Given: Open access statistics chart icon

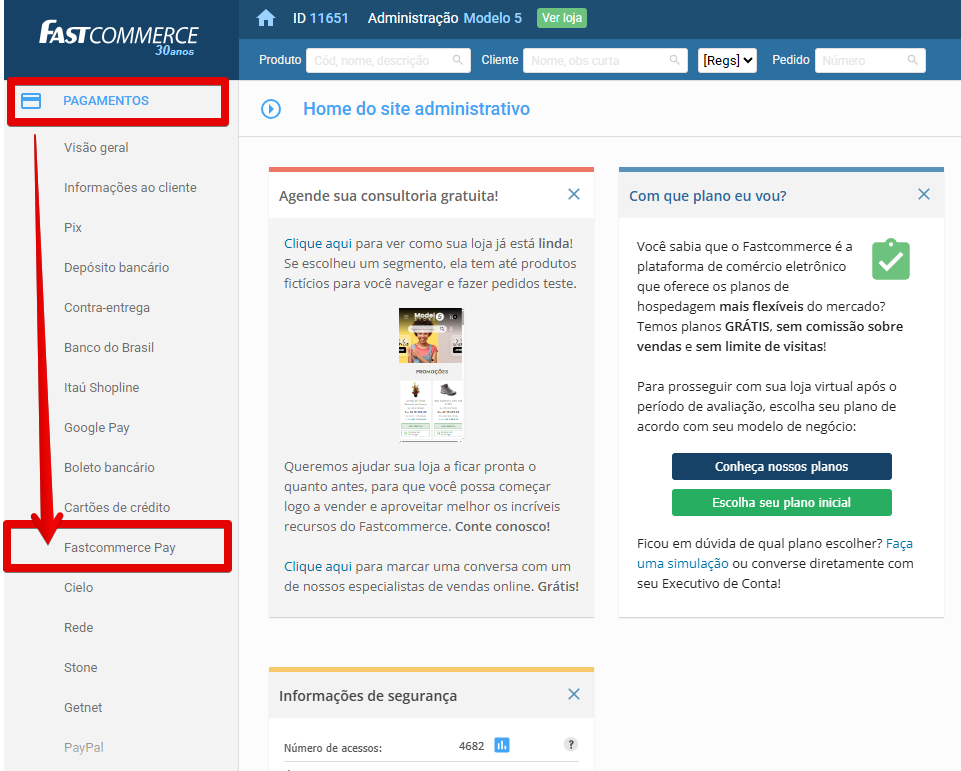Looking at the screenshot, I should [502, 745].
